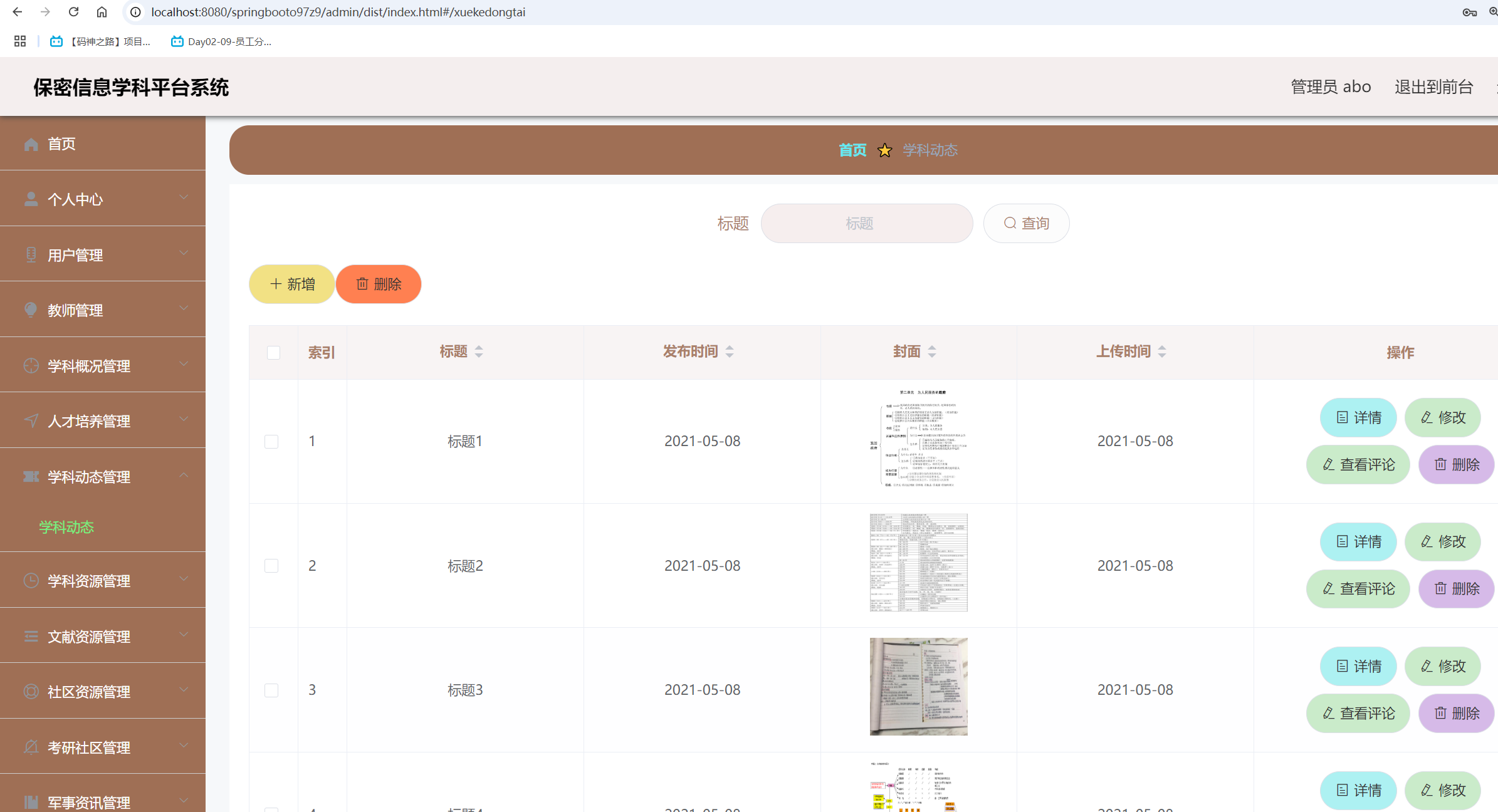Select the 学科概况管理 globe icon

point(31,365)
